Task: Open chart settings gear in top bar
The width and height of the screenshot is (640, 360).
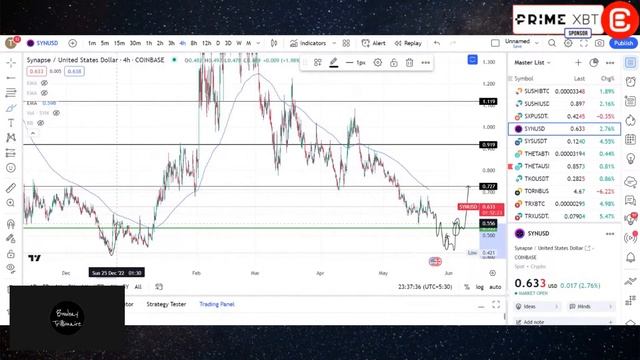Action: [x=568, y=43]
